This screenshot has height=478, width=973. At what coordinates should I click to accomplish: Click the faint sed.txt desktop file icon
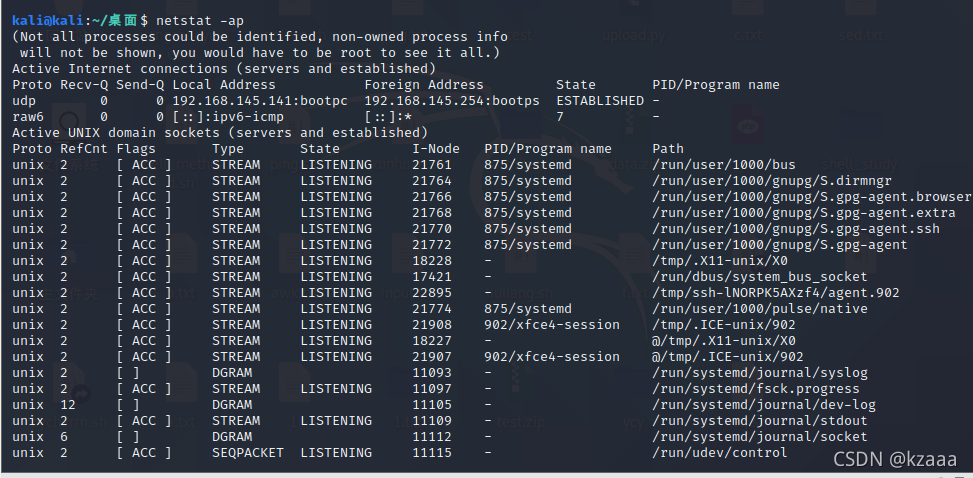click(x=859, y=25)
